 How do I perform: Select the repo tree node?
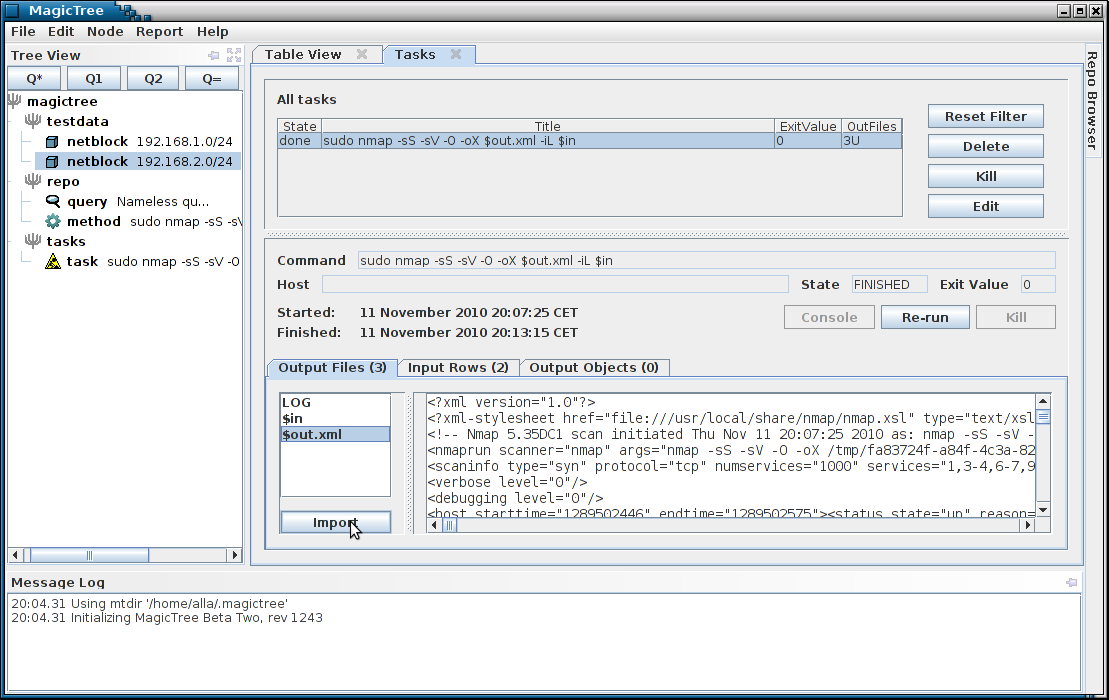[x=63, y=181]
